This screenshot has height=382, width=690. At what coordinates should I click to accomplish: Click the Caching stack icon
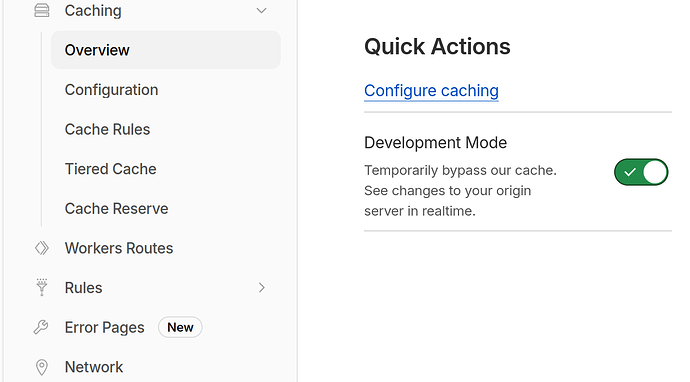pos(42,10)
